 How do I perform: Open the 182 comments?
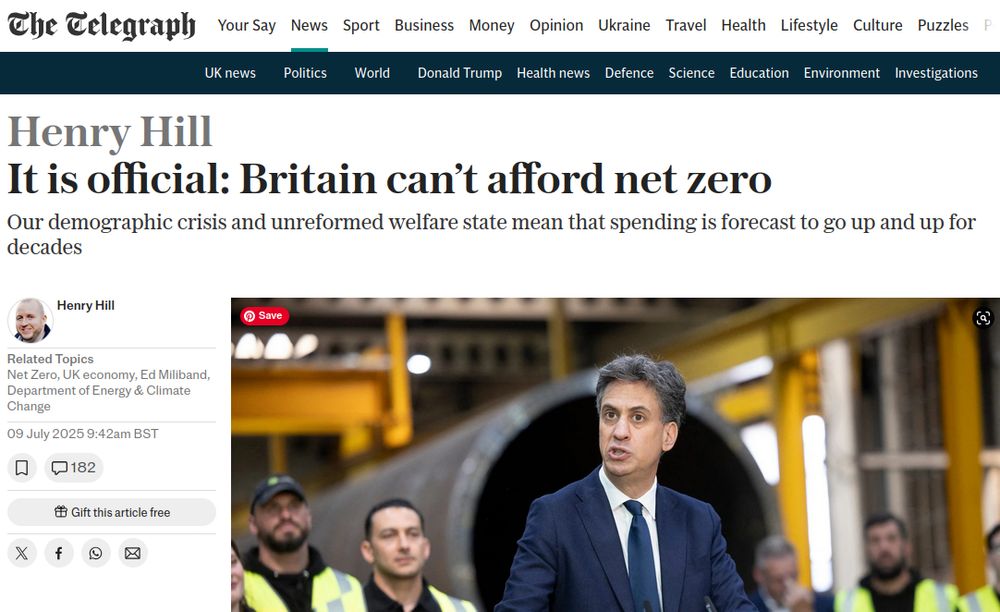point(74,468)
